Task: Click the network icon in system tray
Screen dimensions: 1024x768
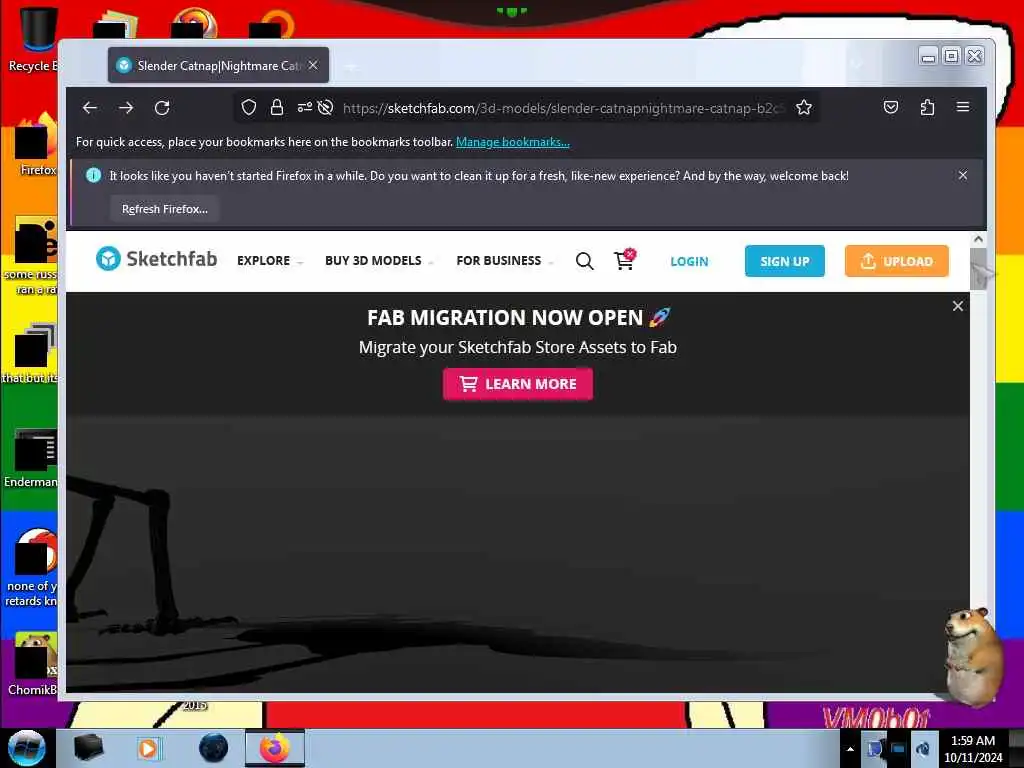Action: [x=898, y=749]
